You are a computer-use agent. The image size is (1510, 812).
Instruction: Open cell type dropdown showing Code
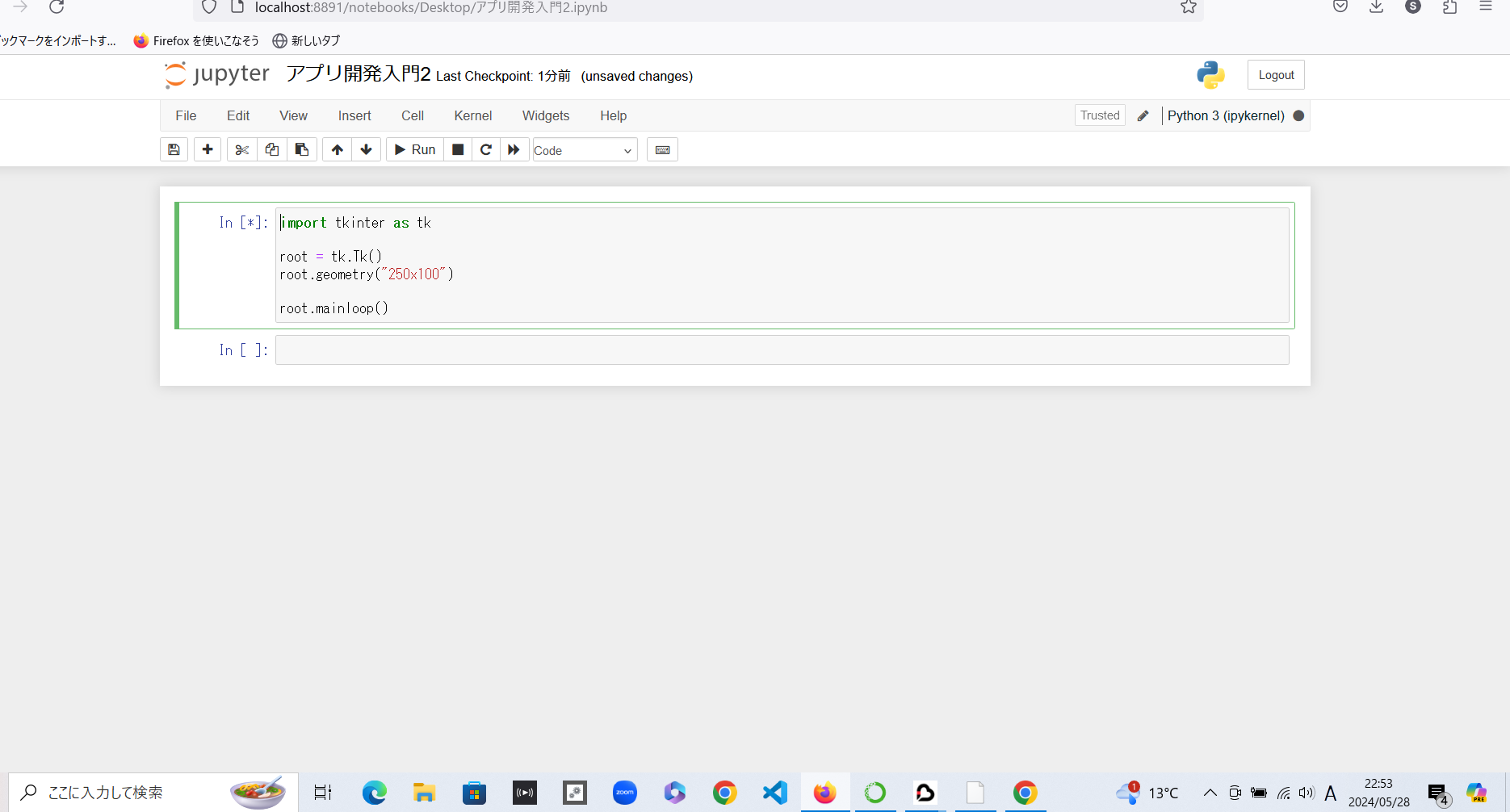[x=585, y=150]
